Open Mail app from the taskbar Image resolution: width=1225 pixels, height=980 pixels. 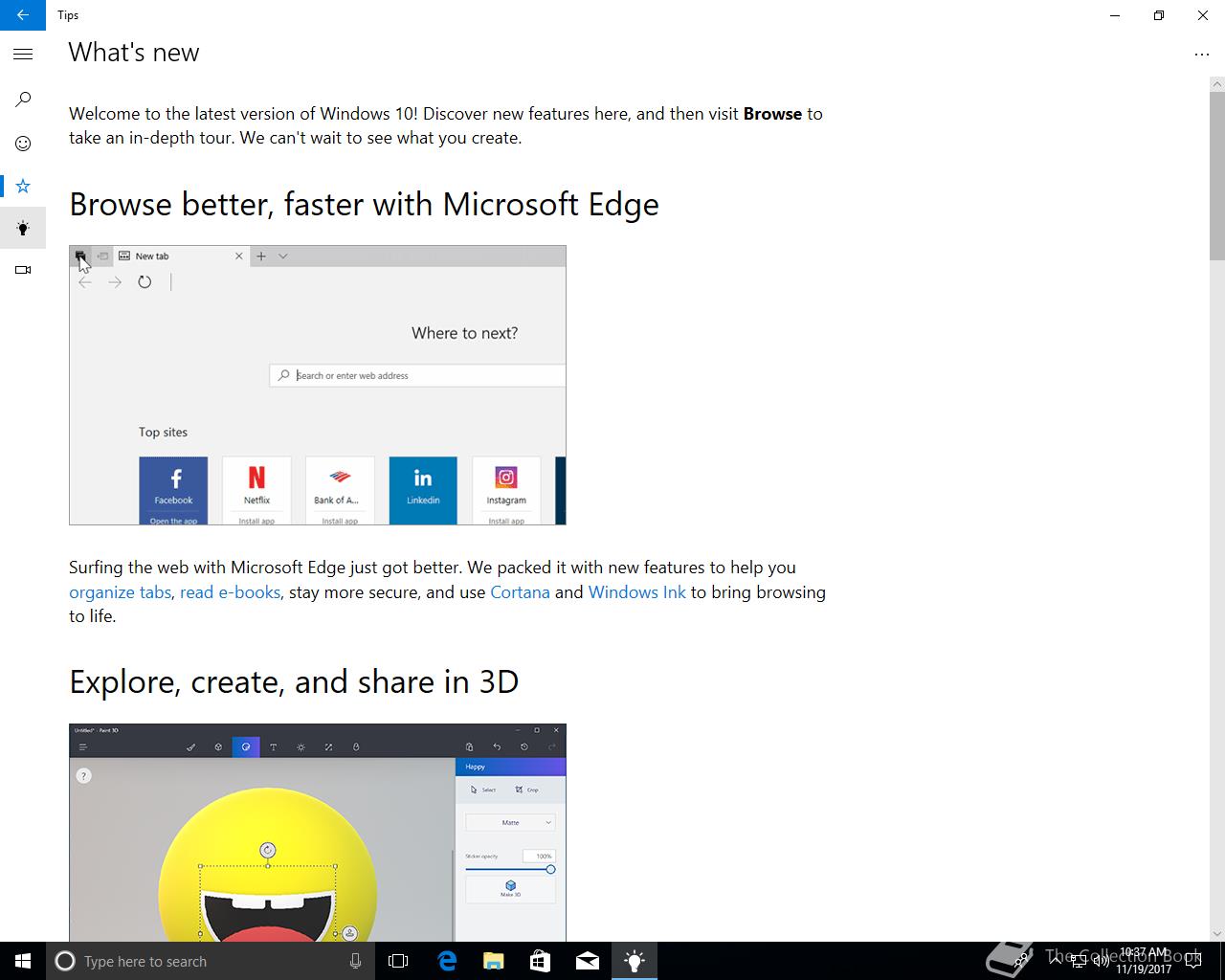pyautogui.click(x=588, y=961)
